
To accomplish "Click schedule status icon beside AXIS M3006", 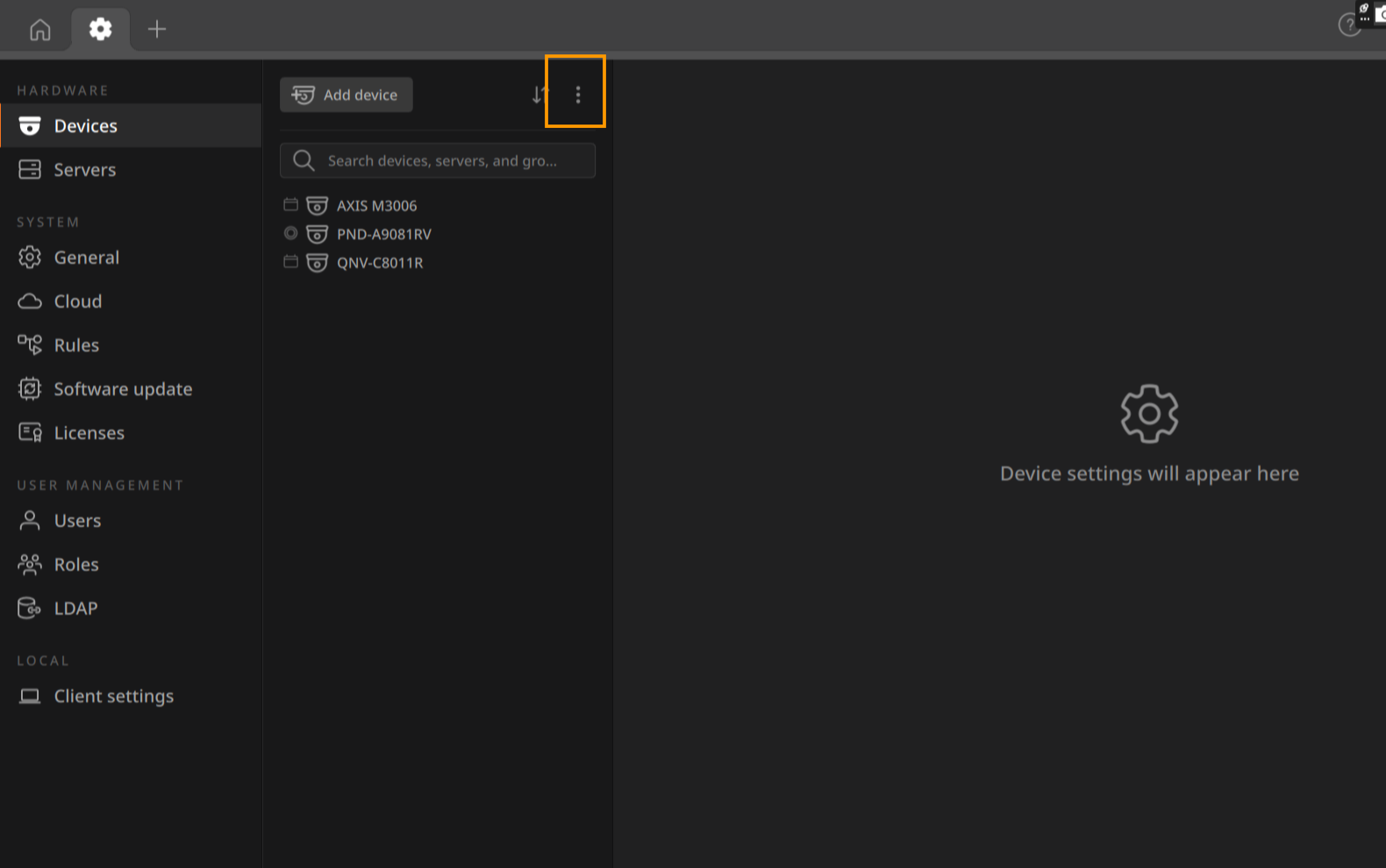I will (290, 204).
